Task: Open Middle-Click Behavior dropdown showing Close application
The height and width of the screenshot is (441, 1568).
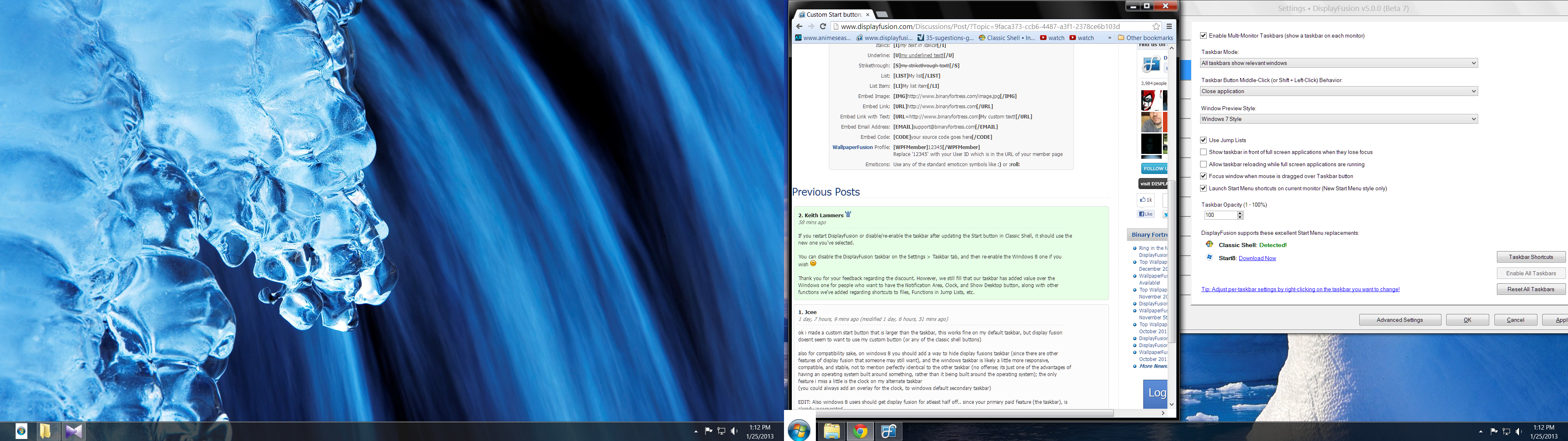Action: pos(1339,91)
